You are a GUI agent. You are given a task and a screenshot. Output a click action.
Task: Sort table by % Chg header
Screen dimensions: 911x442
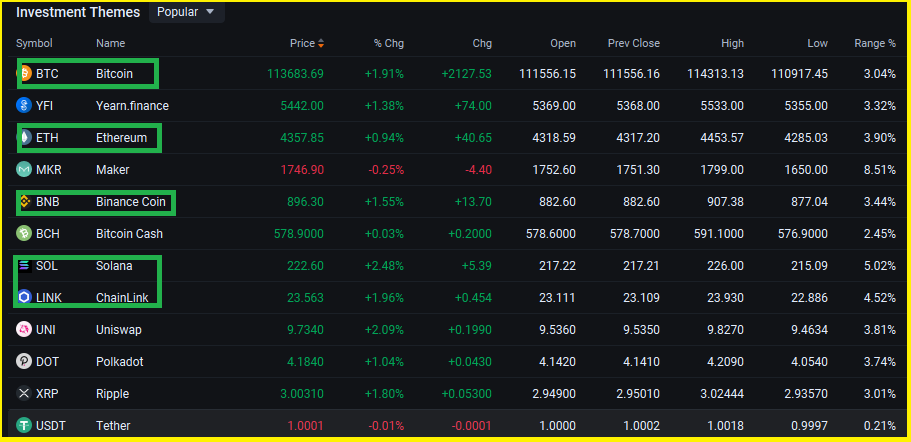coord(388,44)
